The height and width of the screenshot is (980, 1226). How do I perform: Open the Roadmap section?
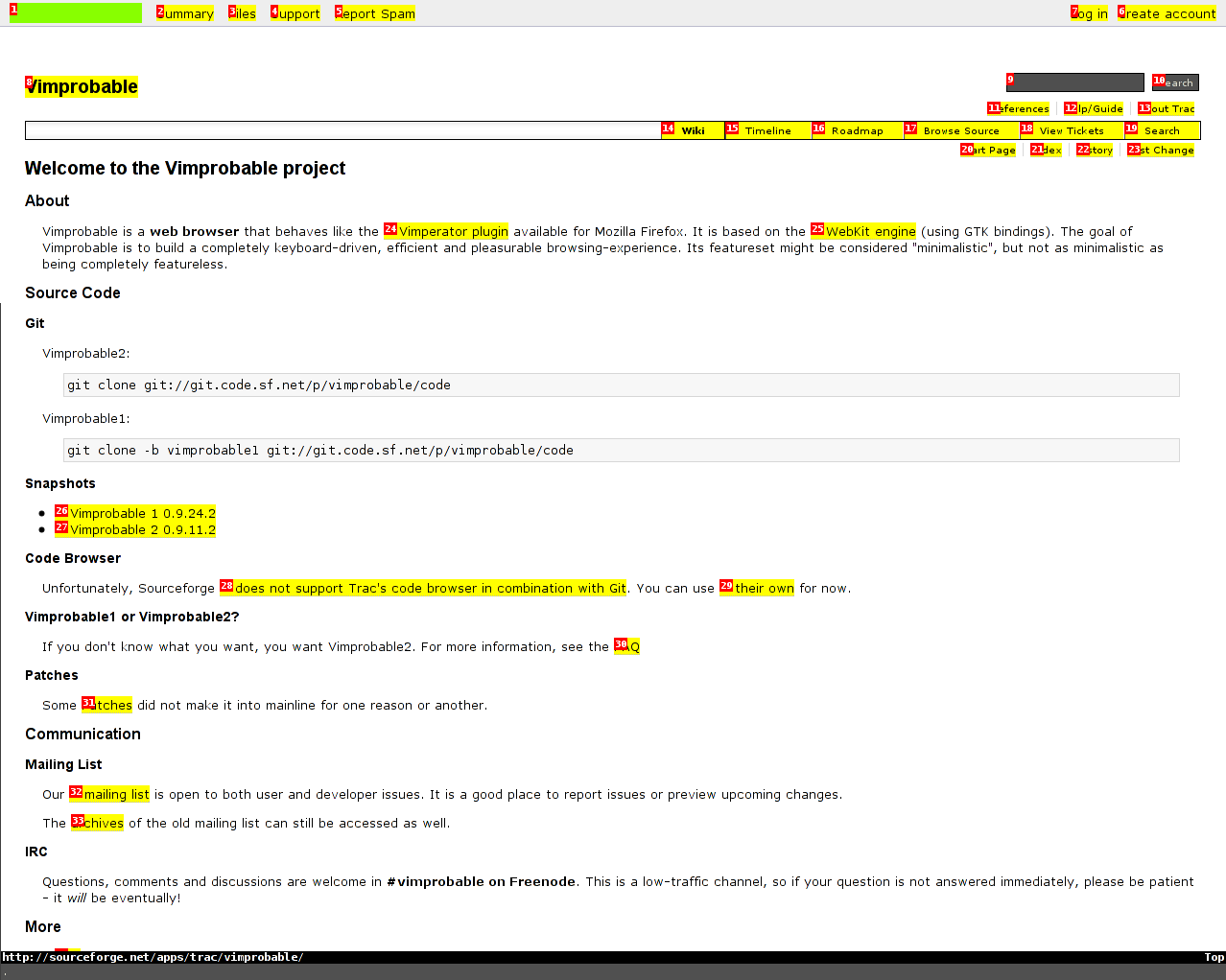(x=857, y=130)
